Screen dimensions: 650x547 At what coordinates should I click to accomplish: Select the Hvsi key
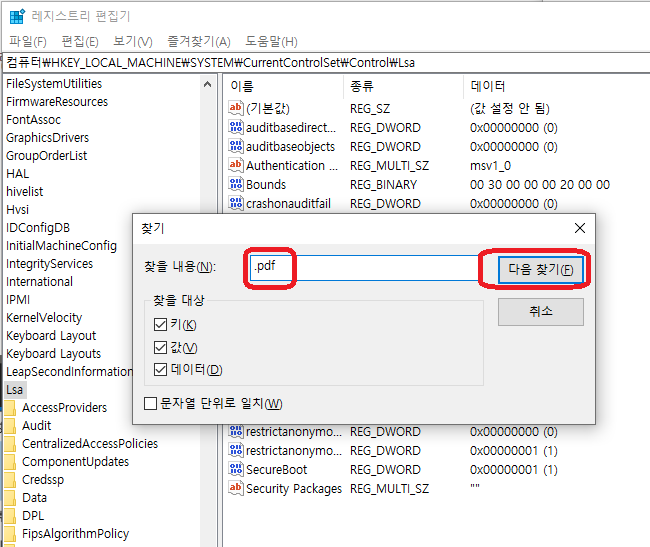point(17,210)
